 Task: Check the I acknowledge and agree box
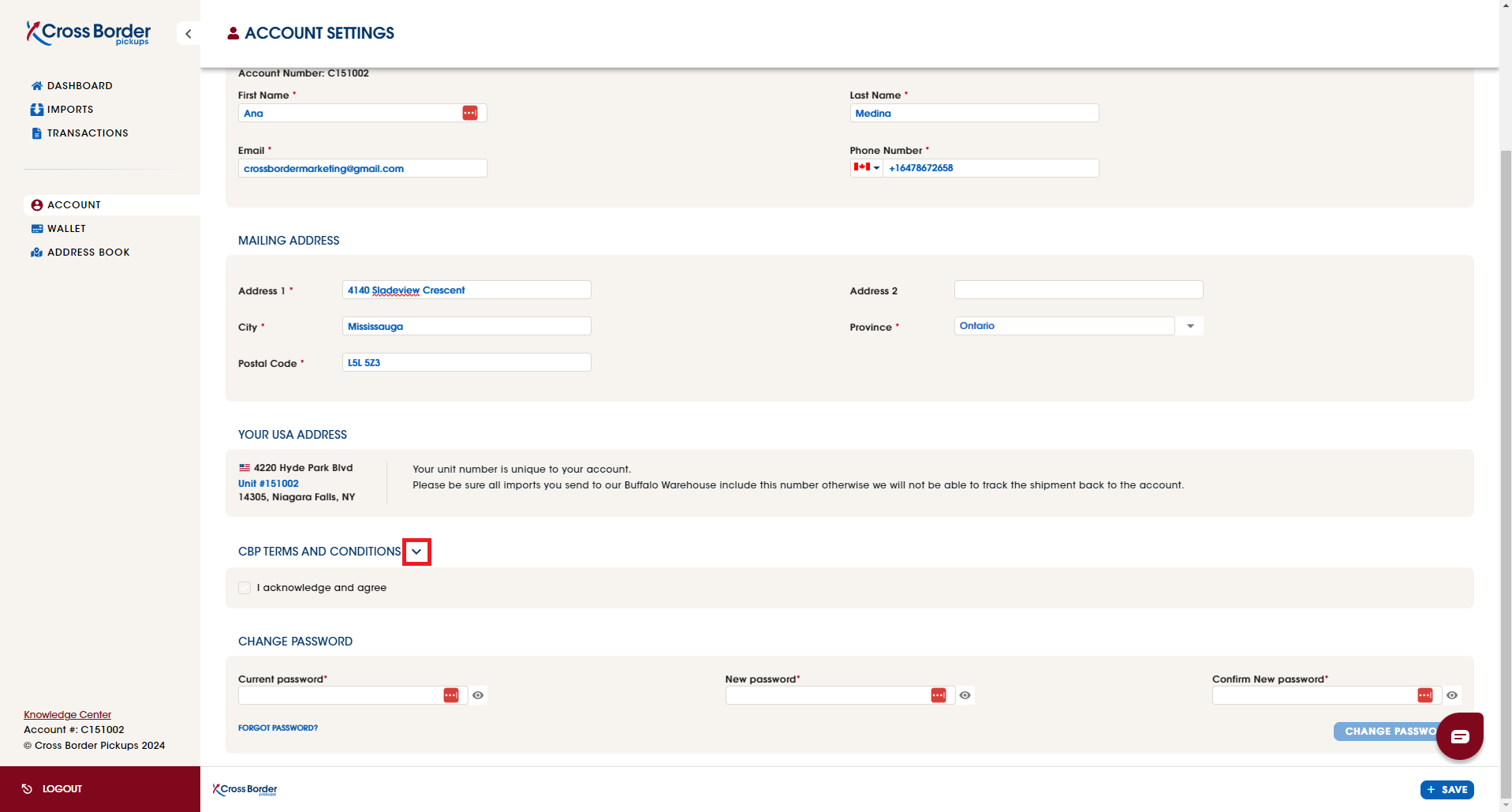point(245,588)
